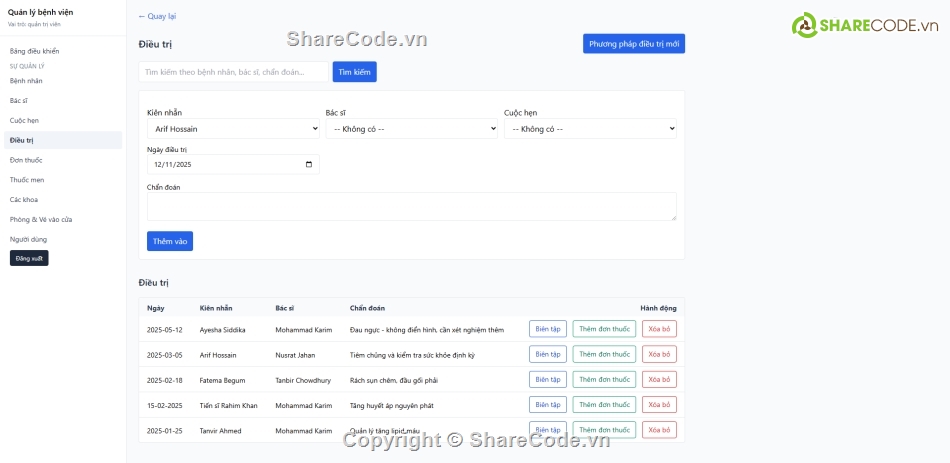Add prescription to Fatema Begum row

605,380
